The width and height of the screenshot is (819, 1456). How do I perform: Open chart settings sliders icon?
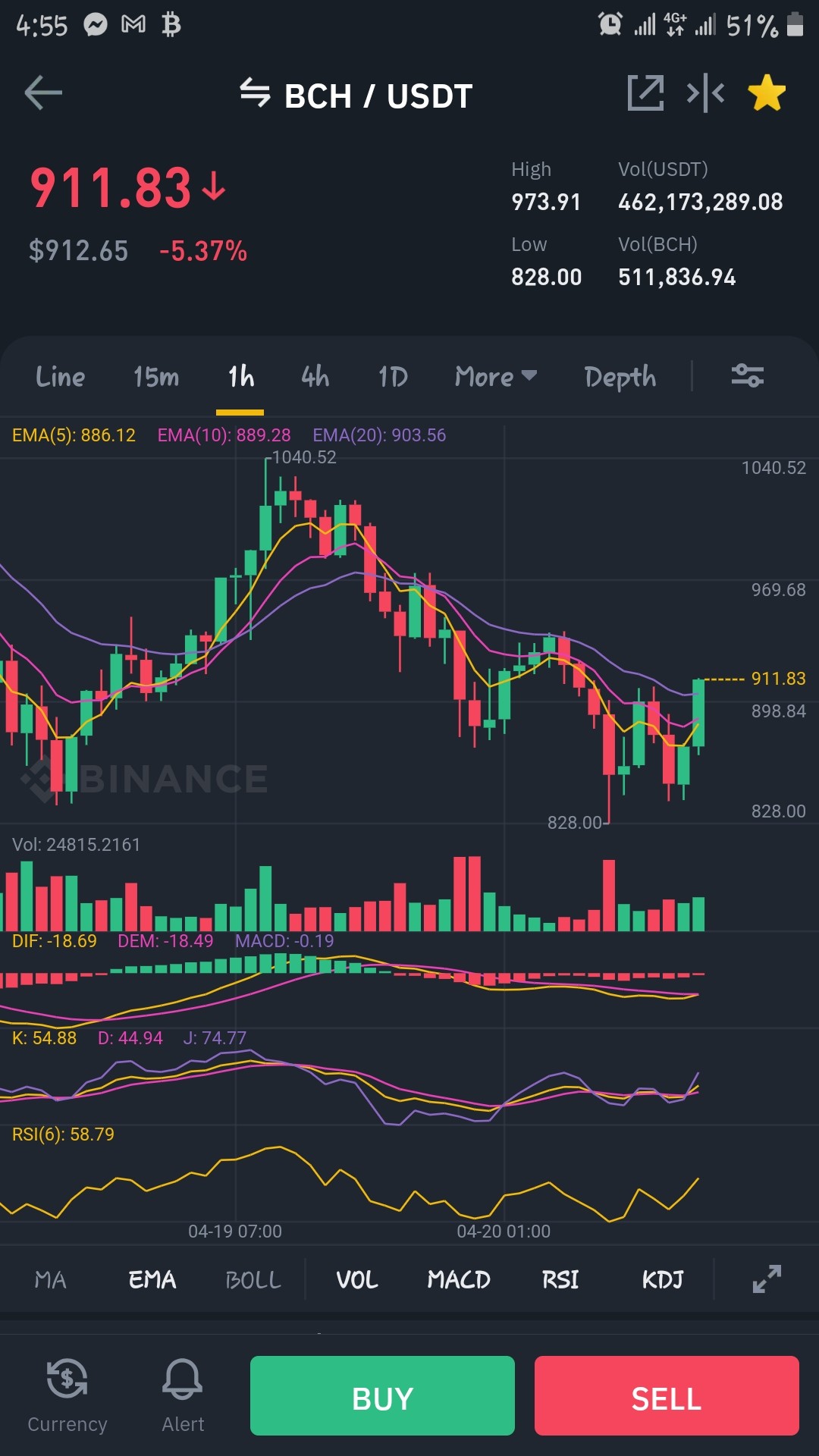(747, 375)
